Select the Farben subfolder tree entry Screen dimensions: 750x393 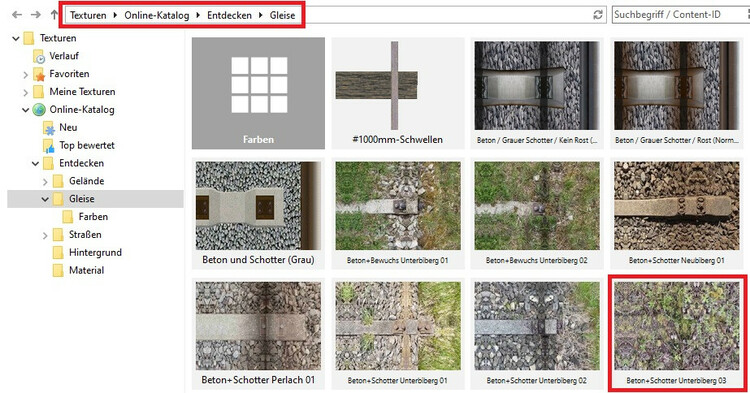click(93, 217)
